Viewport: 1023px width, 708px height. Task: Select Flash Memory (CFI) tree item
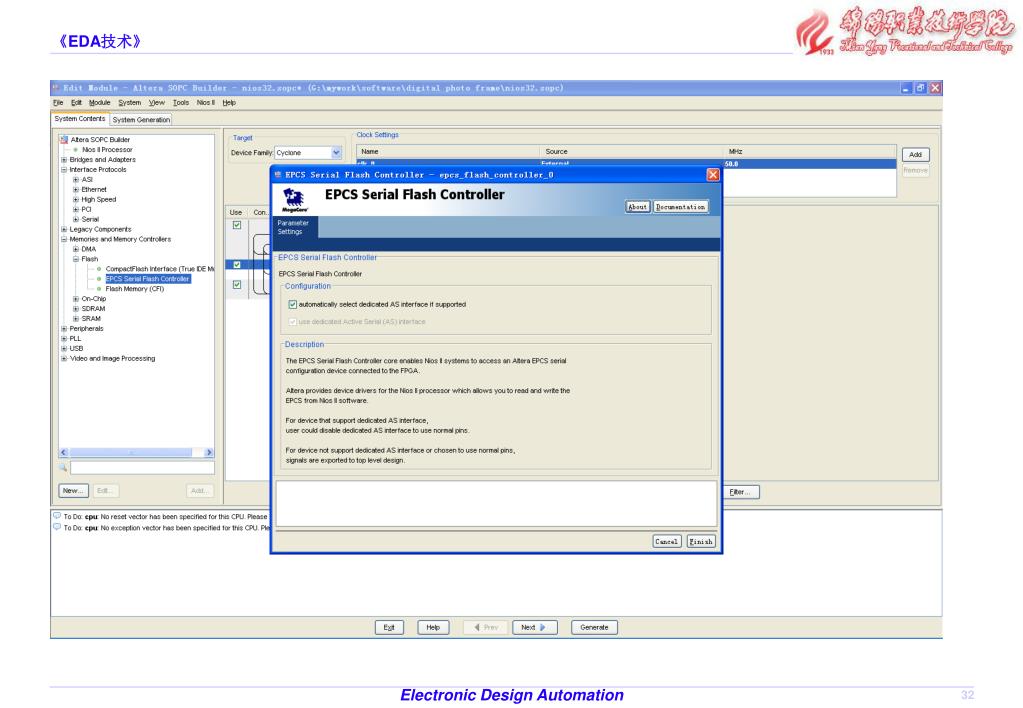click(x=135, y=289)
